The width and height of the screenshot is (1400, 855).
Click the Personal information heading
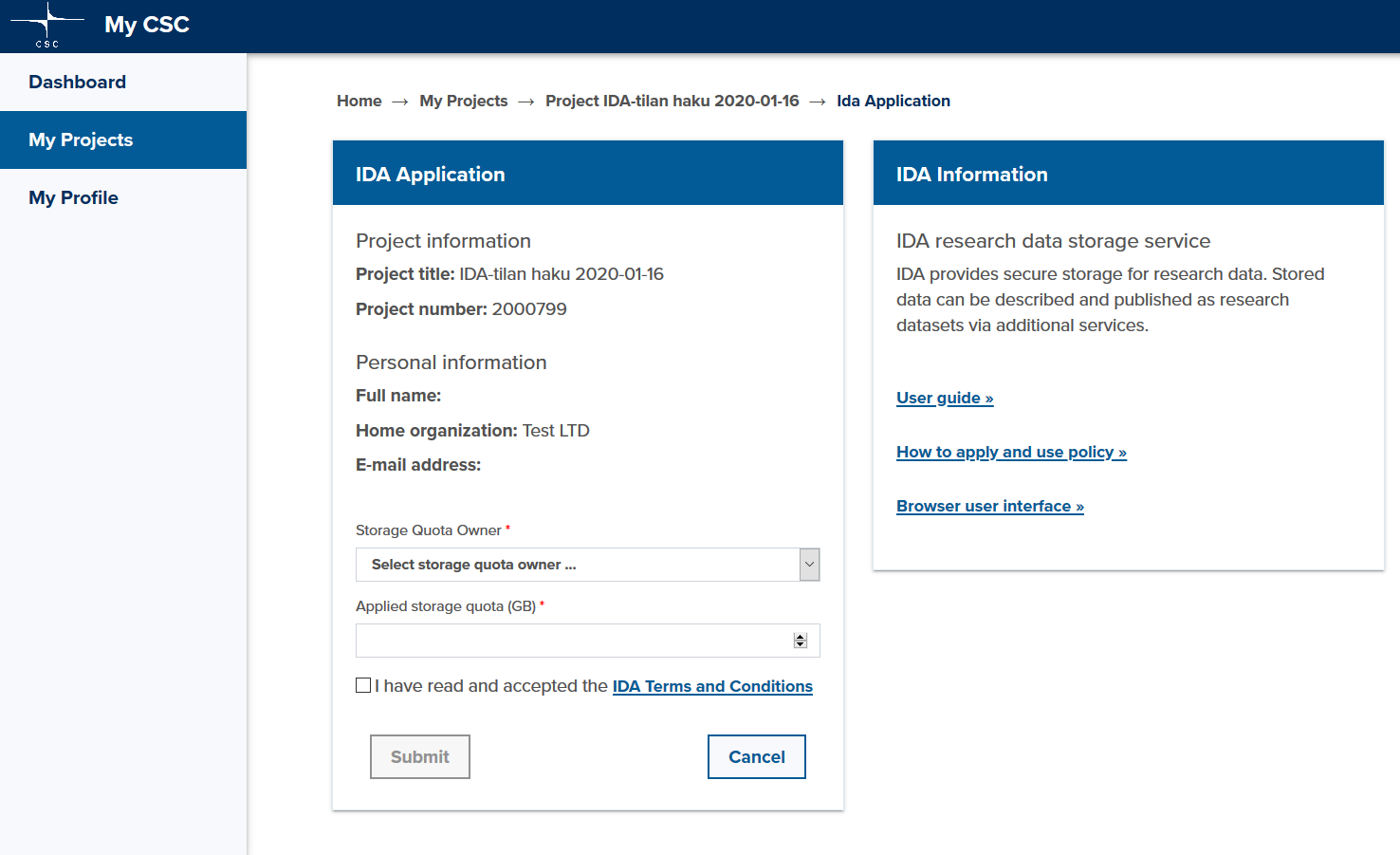pos(451,362)
